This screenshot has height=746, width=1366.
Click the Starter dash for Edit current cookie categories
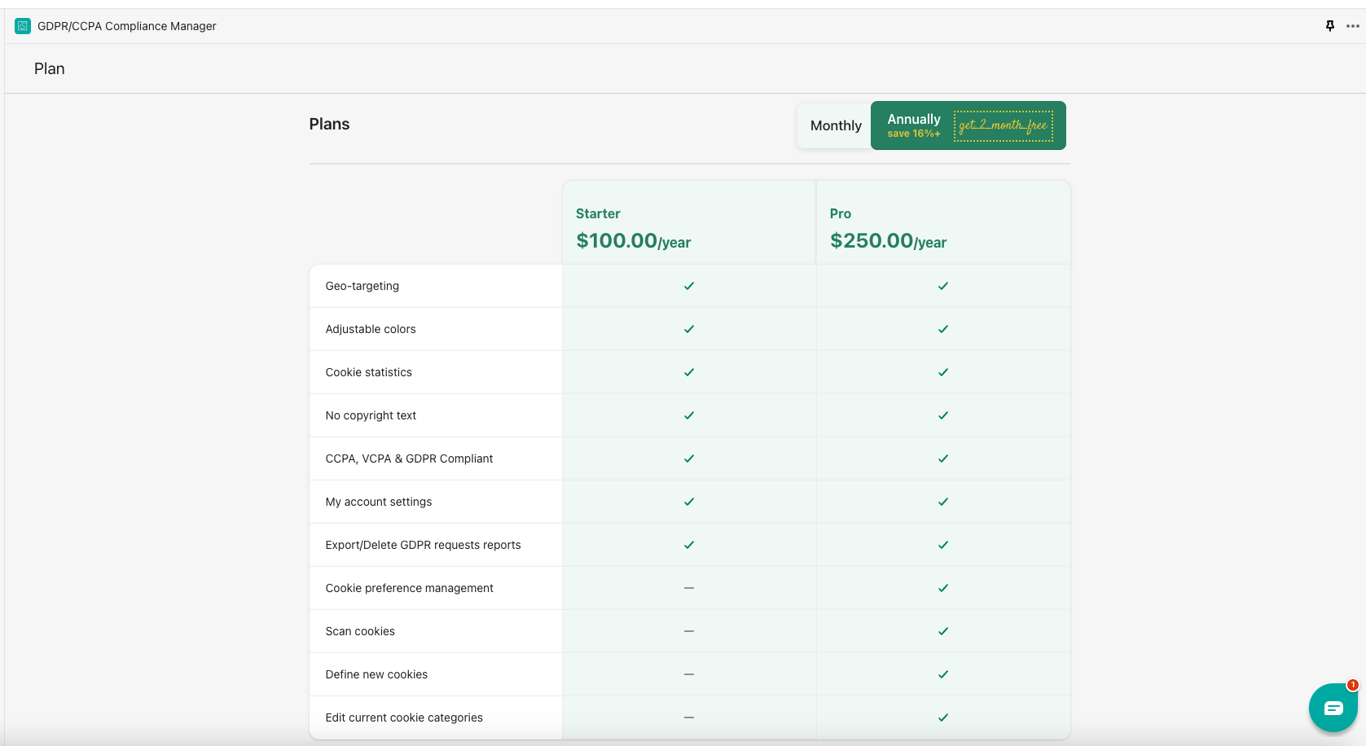[689, 717]
